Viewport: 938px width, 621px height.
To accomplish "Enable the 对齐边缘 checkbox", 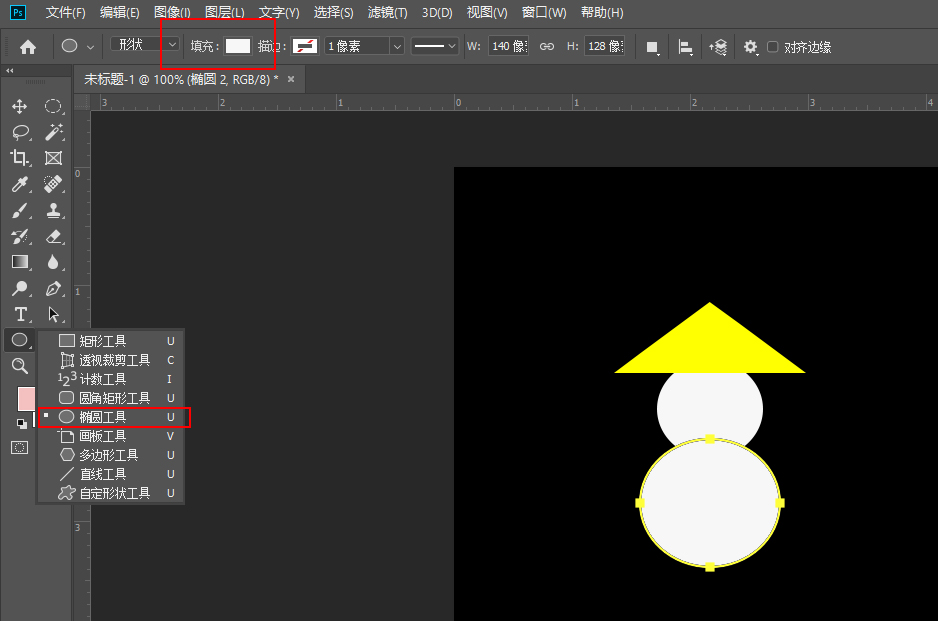I will (772, 47).
